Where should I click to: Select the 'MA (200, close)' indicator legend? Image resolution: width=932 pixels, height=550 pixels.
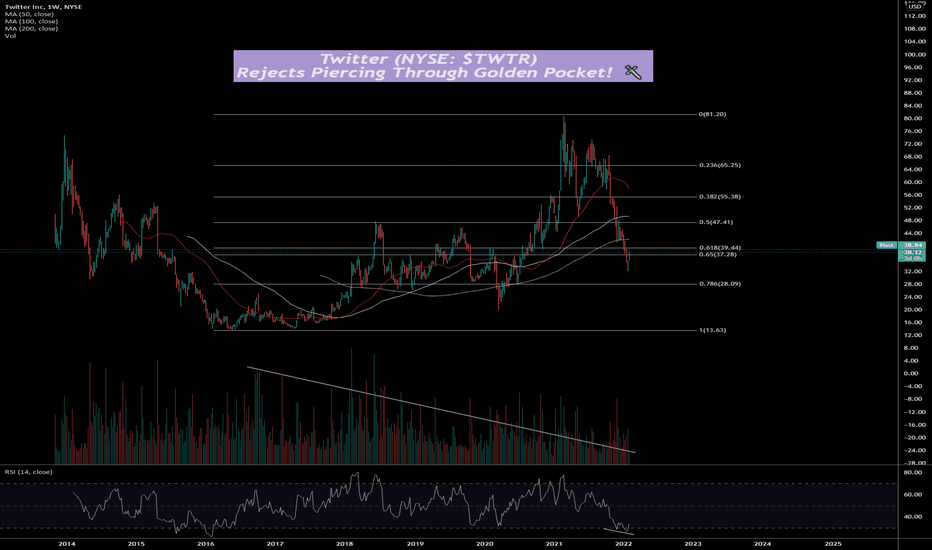click(x=31, y=29)
